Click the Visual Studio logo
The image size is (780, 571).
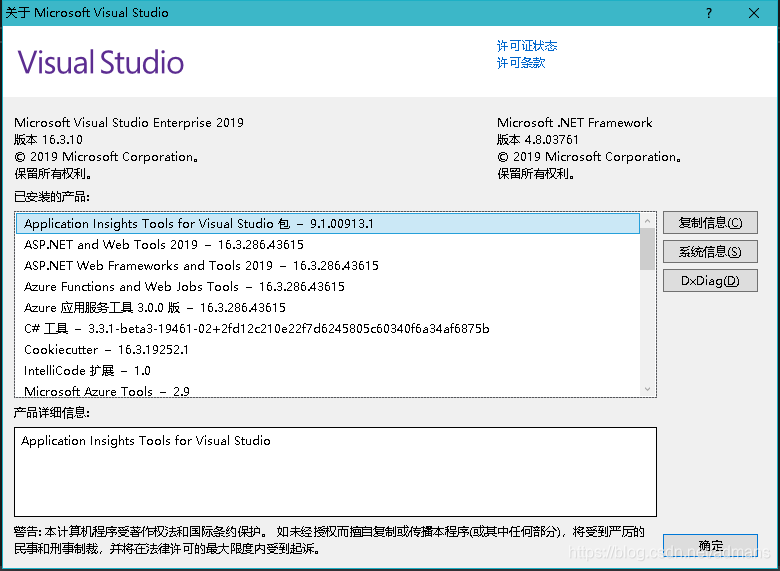(101, 62)
